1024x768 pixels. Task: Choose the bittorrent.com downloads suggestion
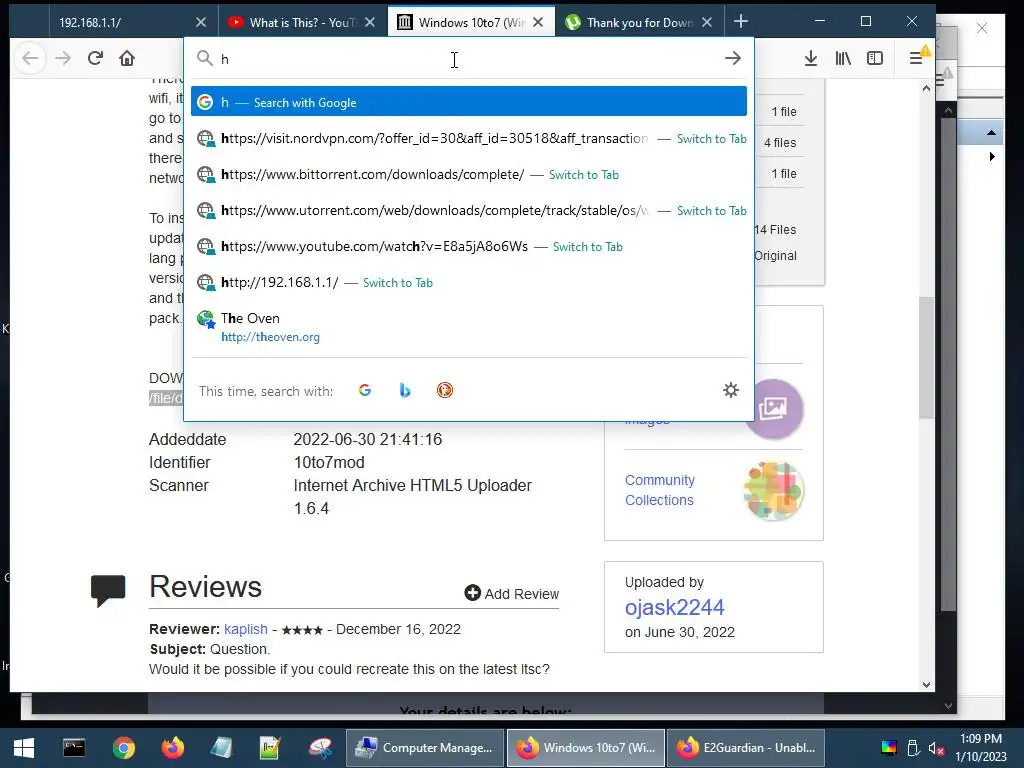[469, 174]
